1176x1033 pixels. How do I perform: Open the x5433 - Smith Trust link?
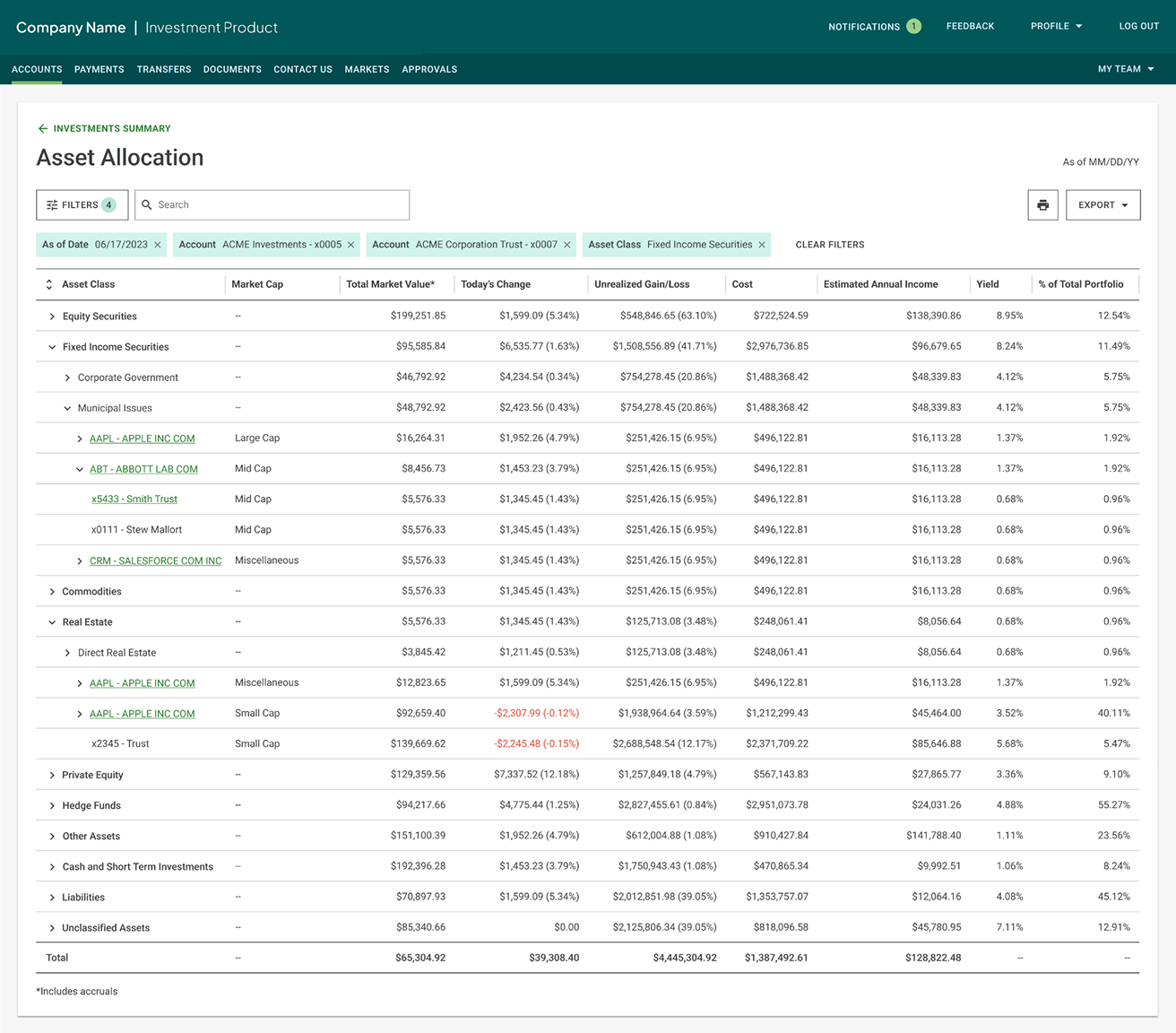point(134,499)
